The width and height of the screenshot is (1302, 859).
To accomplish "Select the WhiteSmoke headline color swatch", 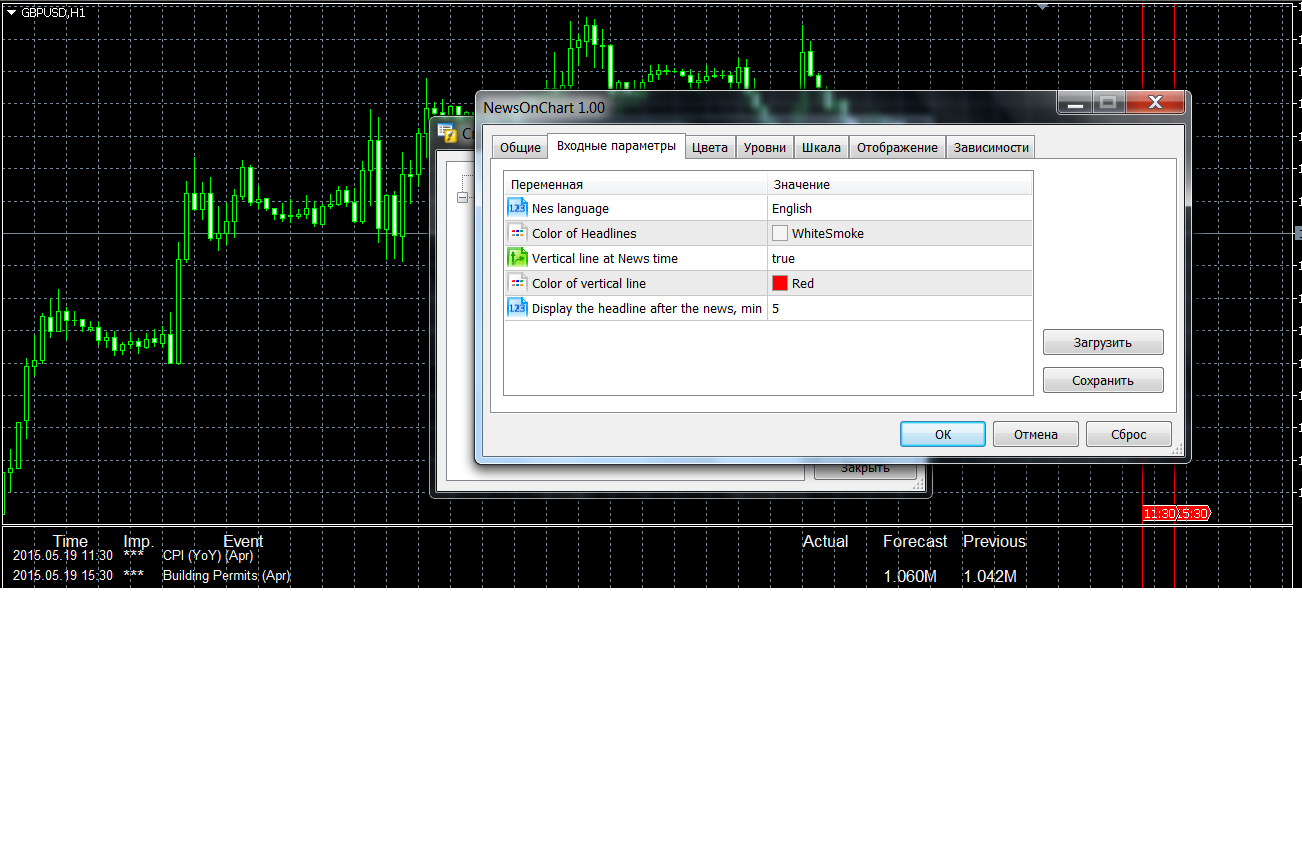I will click(x=780, y=233).
